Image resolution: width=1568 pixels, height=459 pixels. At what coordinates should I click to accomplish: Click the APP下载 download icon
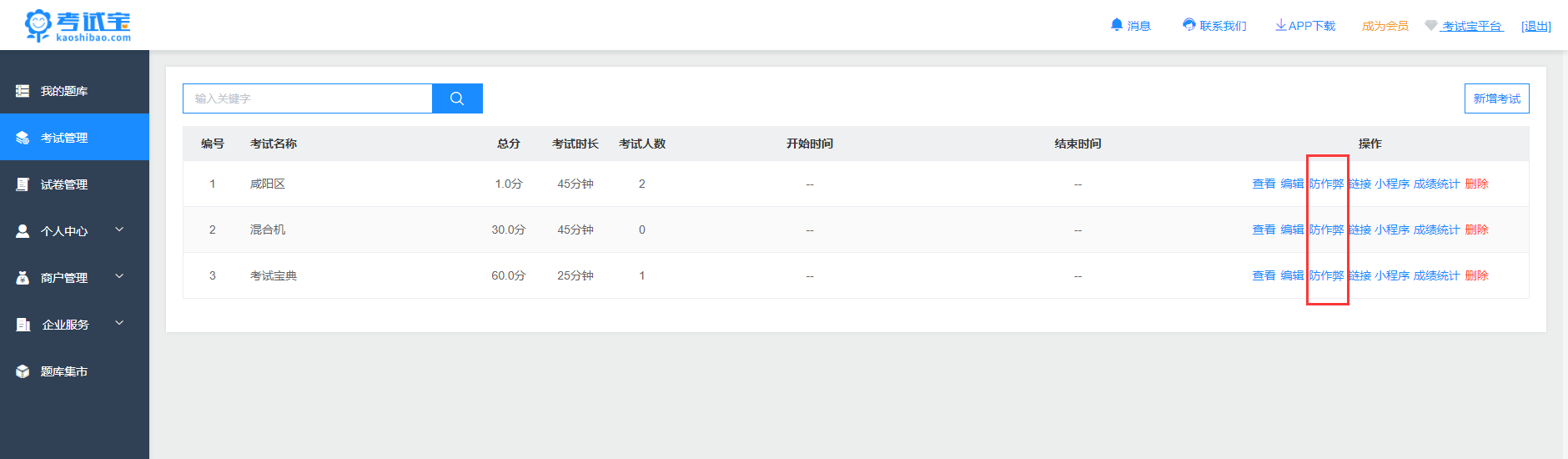[1280, 25]
